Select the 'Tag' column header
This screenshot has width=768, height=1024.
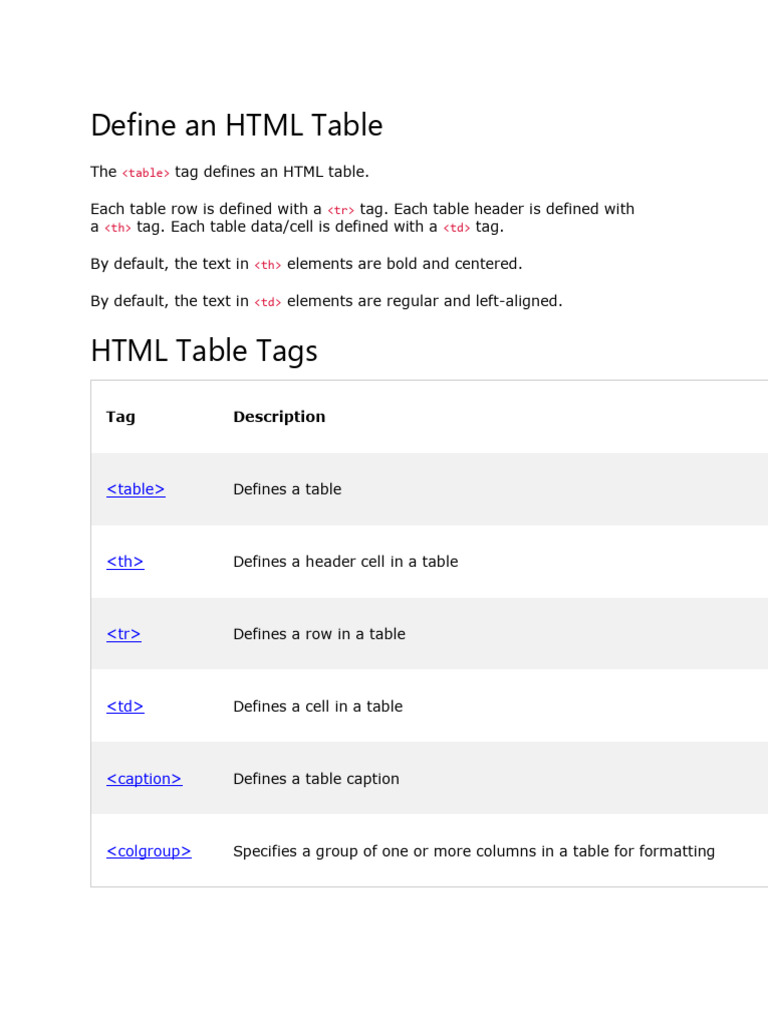(x=120, y=417)
